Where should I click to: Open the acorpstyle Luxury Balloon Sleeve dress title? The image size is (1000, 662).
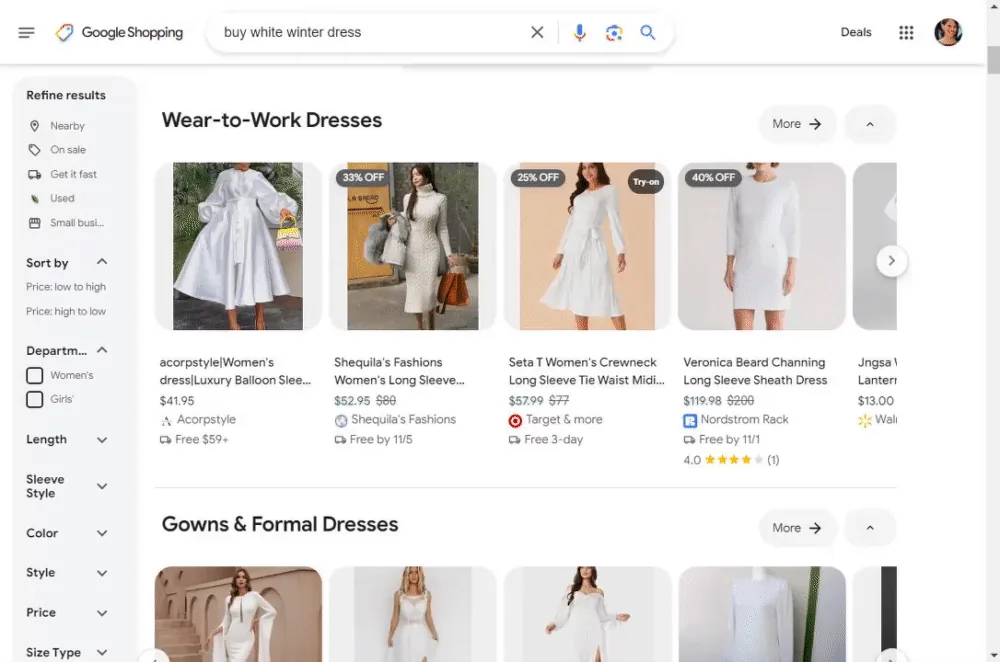tap(235, 371)
